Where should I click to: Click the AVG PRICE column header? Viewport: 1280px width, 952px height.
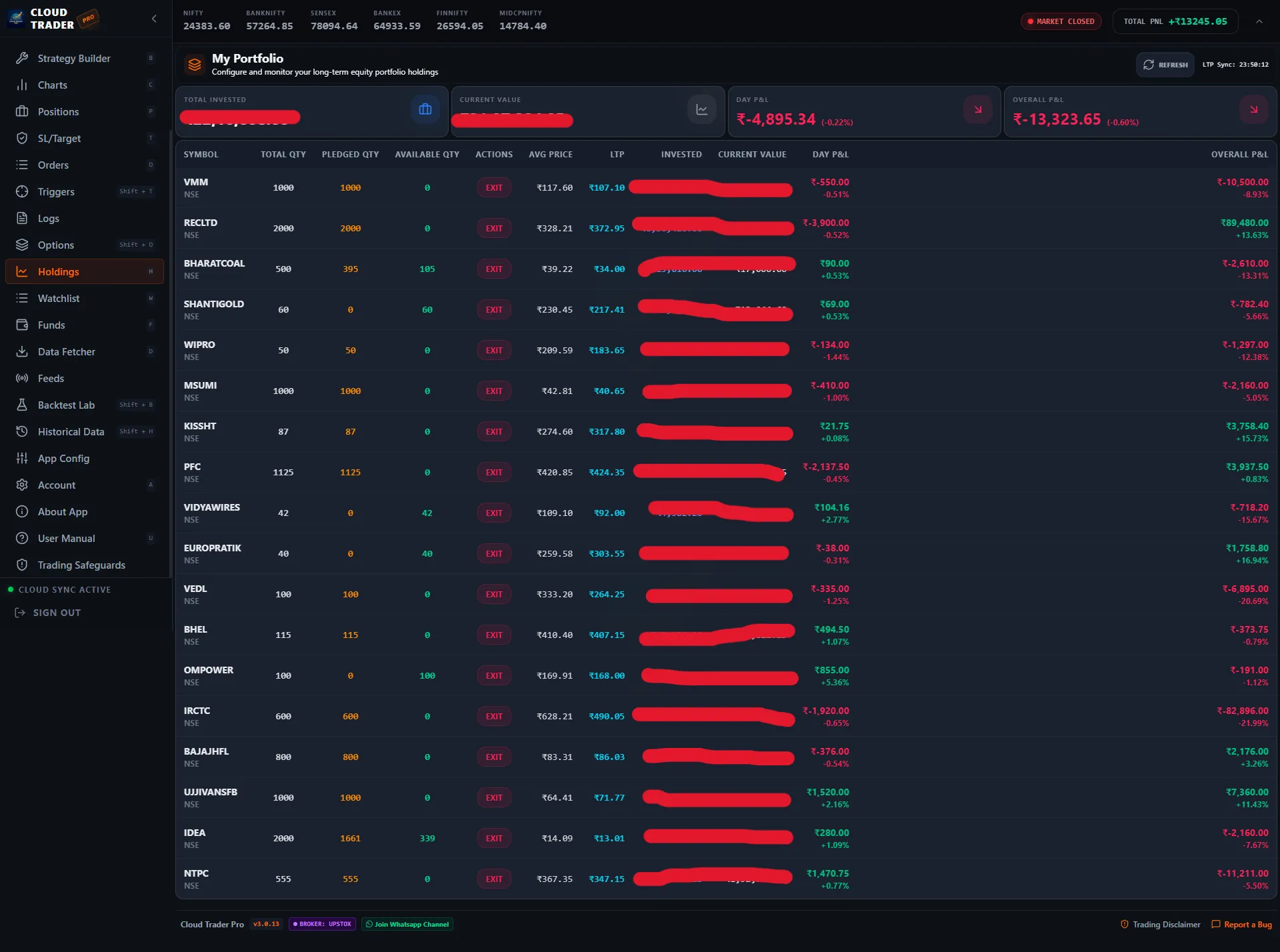point(550,154)
